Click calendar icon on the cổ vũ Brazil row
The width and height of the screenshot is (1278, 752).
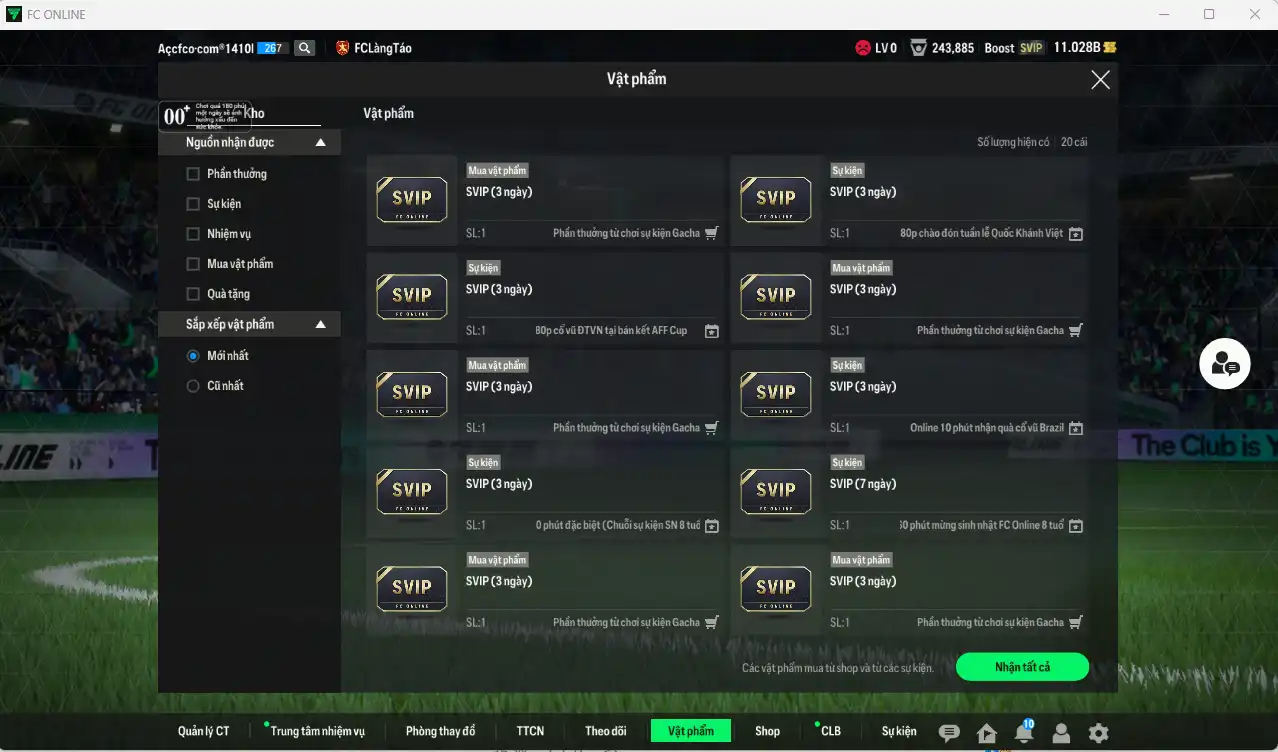click(1076, 428)
